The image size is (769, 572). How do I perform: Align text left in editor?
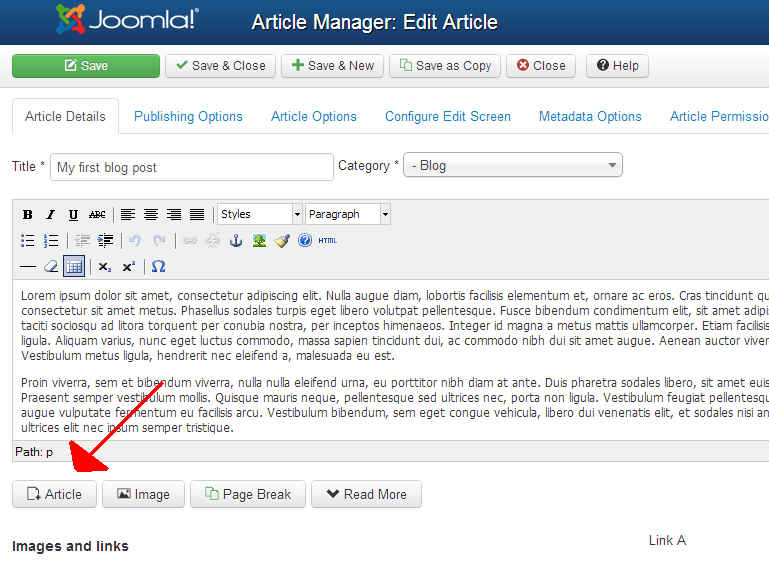tap(128, 214)
